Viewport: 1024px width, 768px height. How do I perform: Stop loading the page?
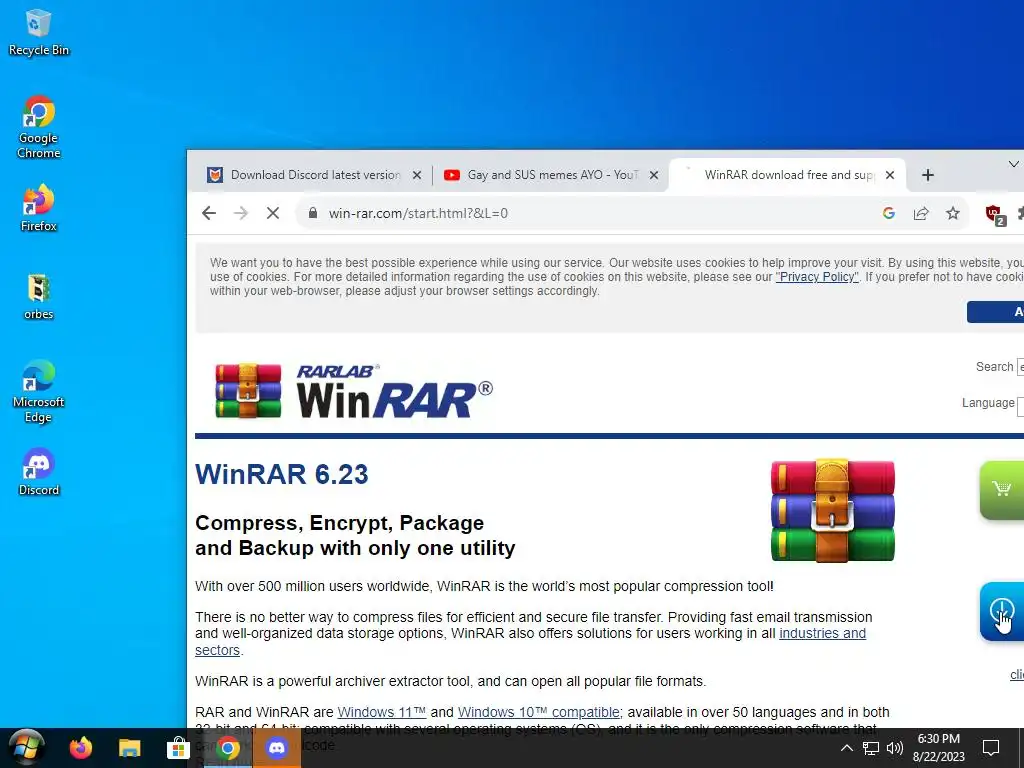pyautogui.click(x=273, y=213)
